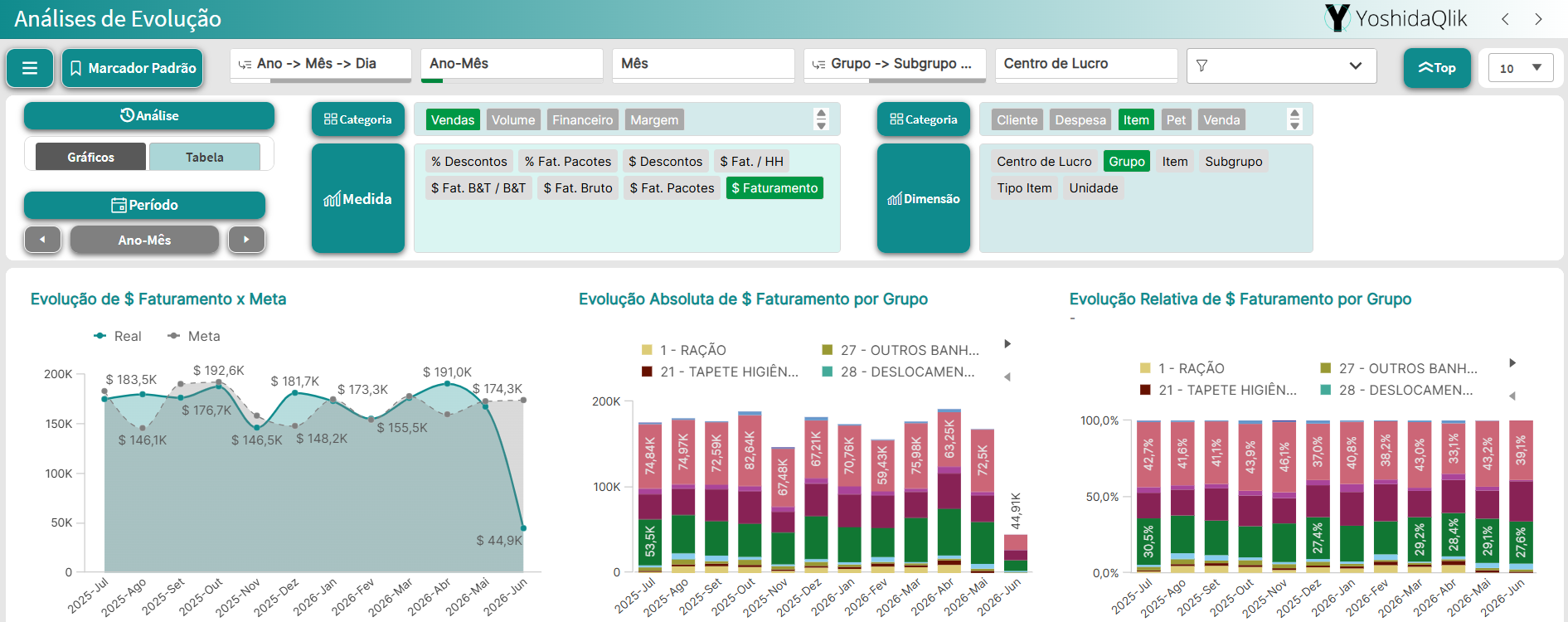
Task: Click the next period arrow button
Action: point(246,240)
